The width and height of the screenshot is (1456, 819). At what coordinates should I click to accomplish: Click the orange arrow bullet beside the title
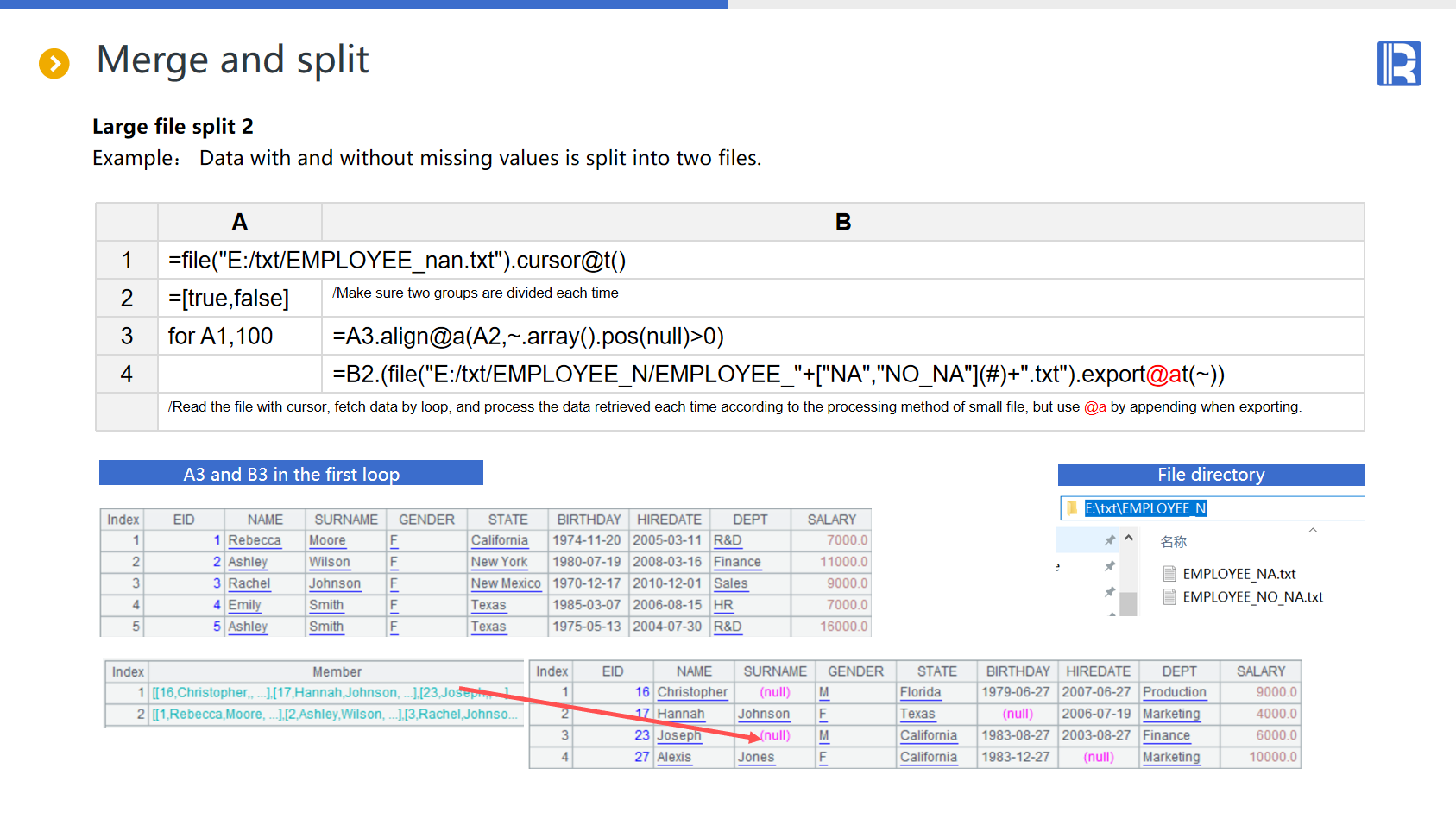pyautogui.click(x=54, y=63)
